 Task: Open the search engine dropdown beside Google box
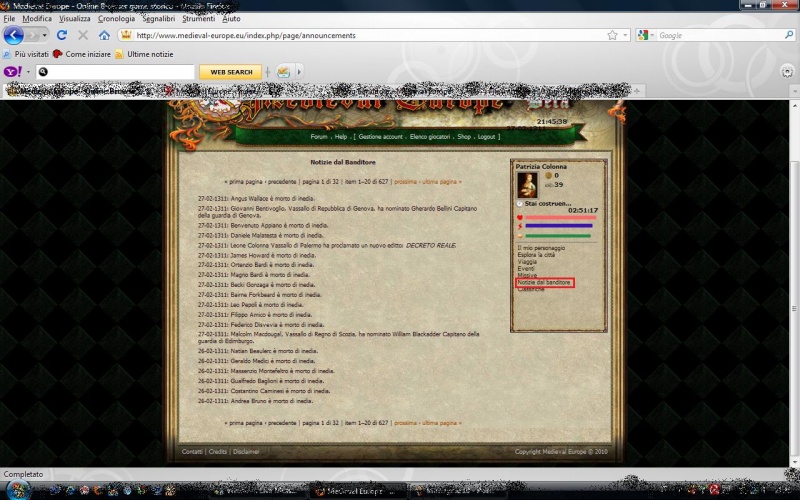(647, 35)
